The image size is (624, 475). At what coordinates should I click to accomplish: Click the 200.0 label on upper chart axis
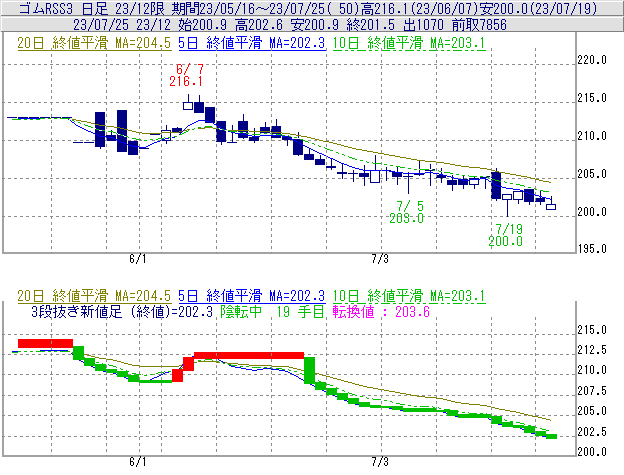[x=592, y=212]
